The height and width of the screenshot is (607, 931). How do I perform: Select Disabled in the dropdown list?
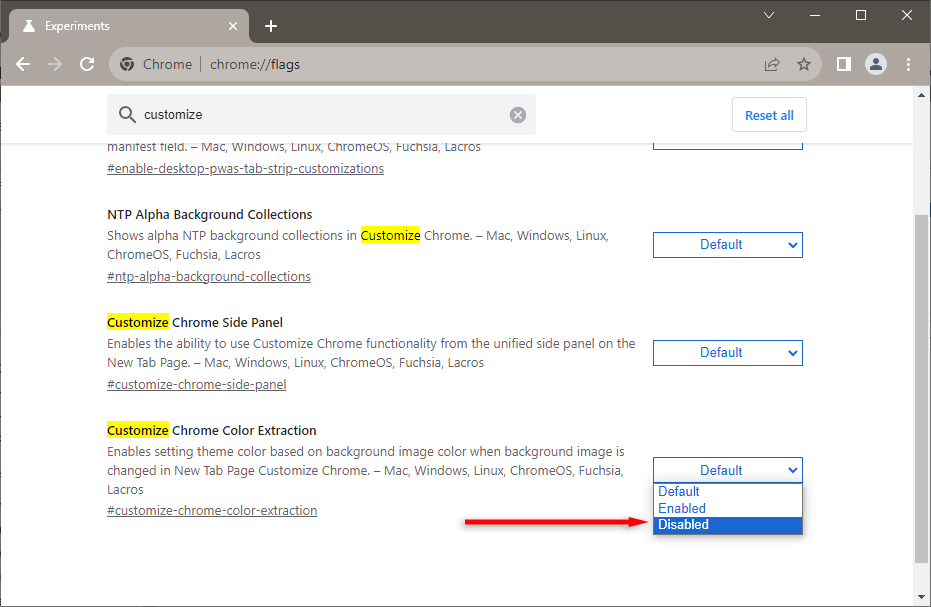click(727, 525)
